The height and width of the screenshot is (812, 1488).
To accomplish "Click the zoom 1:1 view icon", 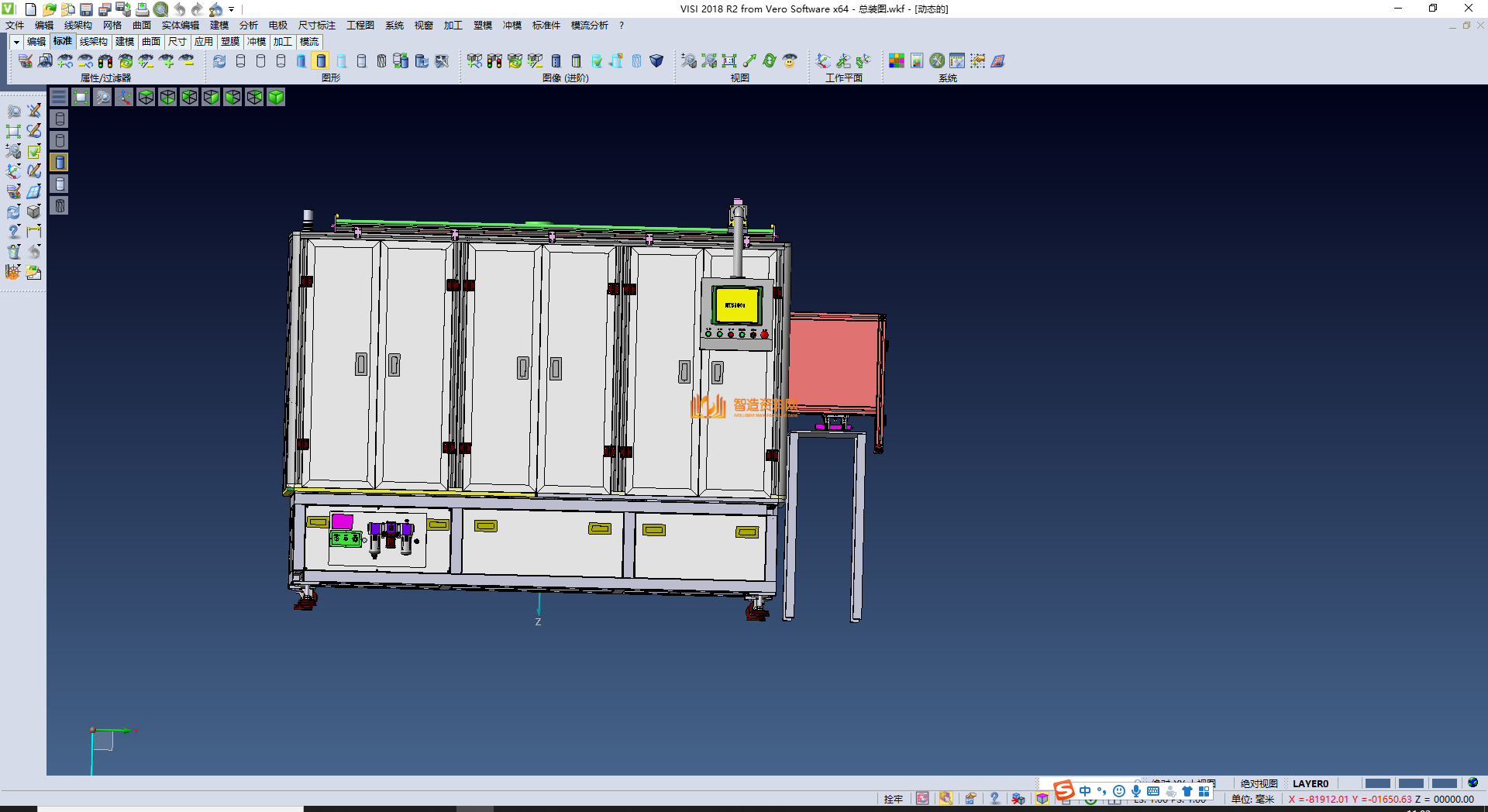I will pos(729,61).
